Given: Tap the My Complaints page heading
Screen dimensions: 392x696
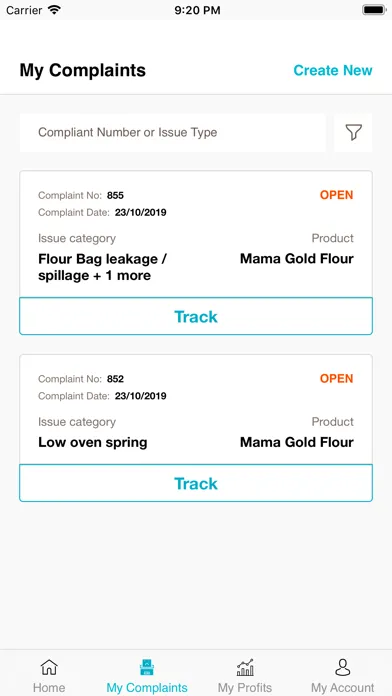Looking at the screenshot, I should pyautogui.click(x=83, y=70).
